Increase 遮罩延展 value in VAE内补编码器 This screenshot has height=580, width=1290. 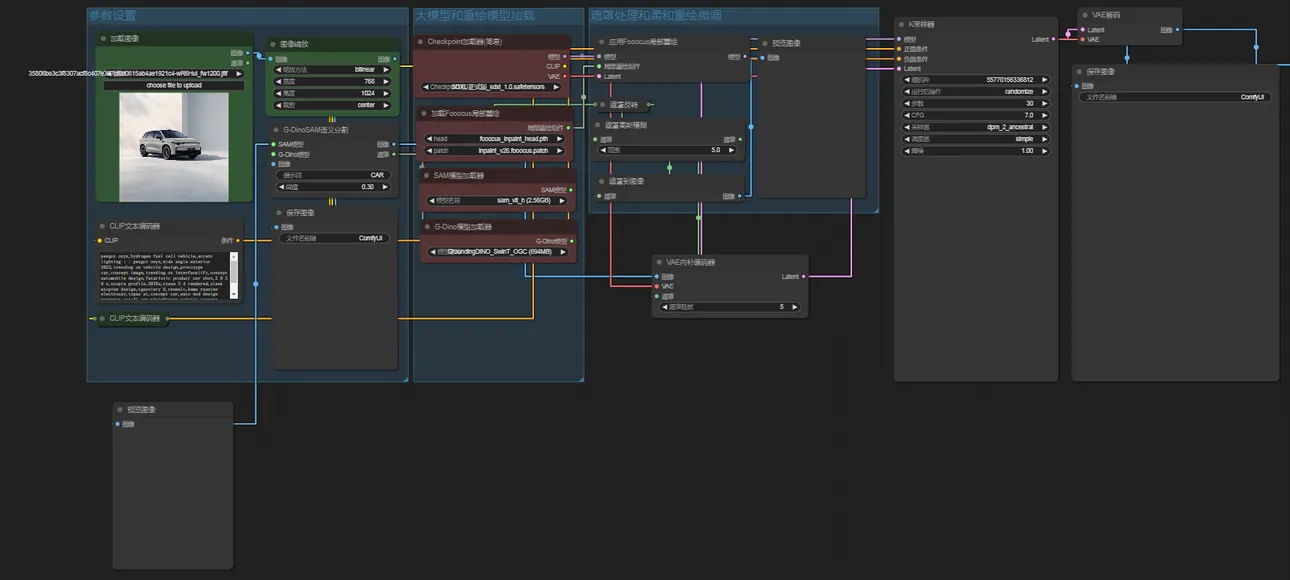point(799,307)
